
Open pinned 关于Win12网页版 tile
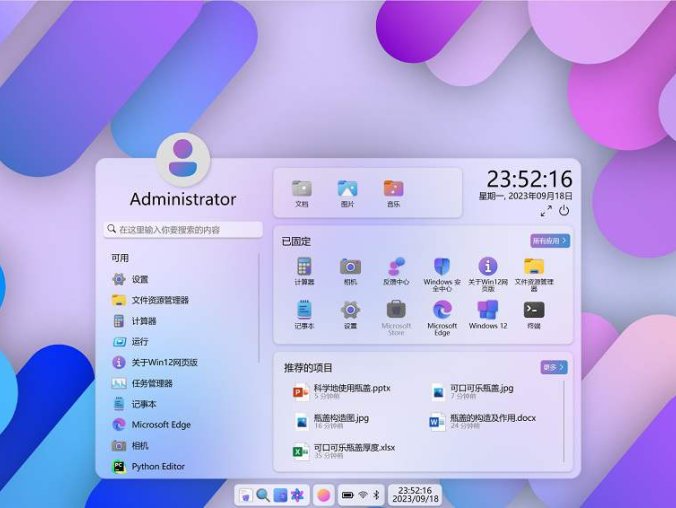click(488, 274)
